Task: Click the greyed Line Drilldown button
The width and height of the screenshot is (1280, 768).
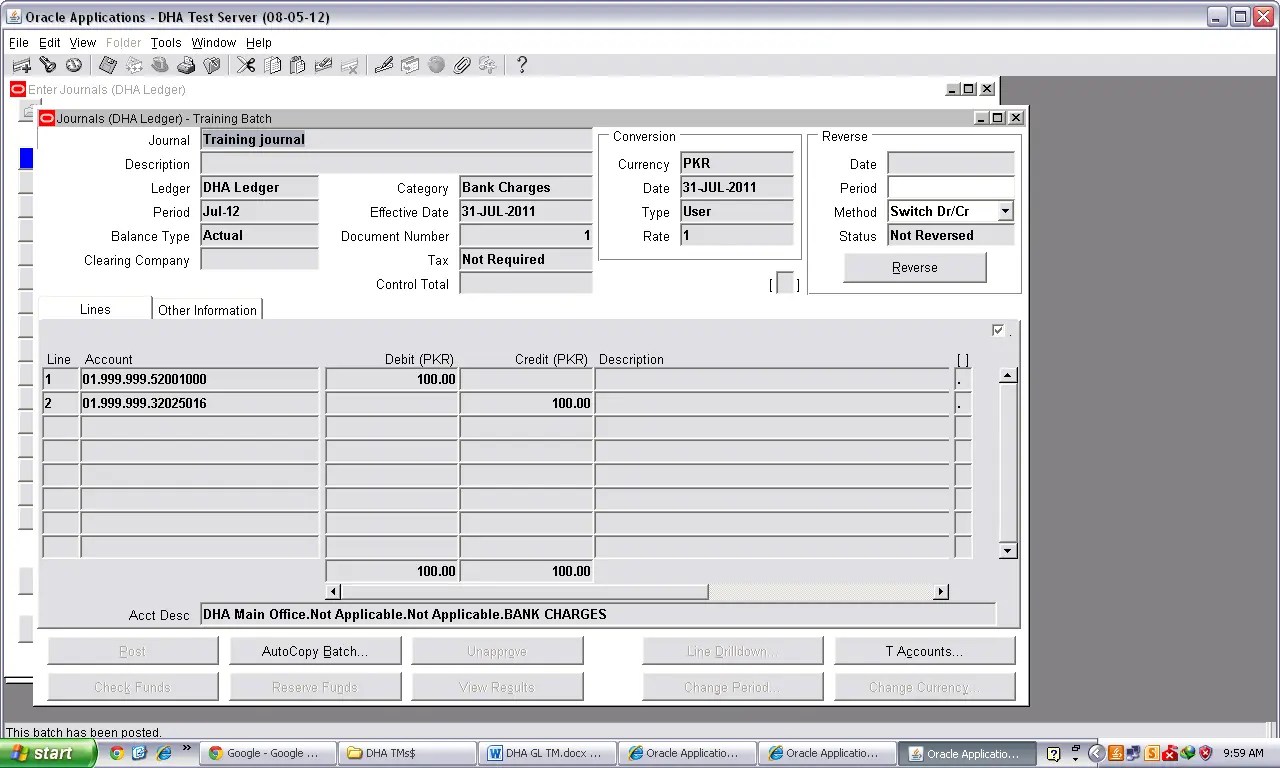Action: 733,651
